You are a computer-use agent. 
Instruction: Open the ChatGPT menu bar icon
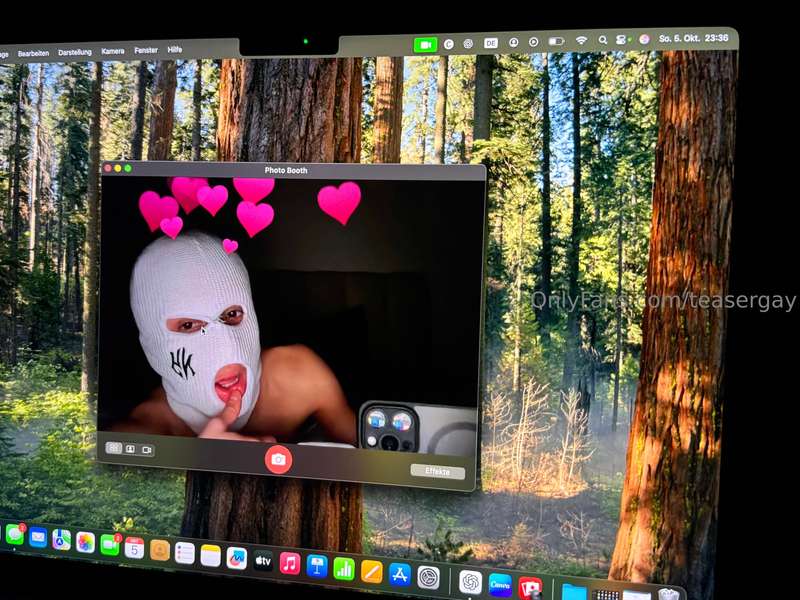click(x=468, y=44)
